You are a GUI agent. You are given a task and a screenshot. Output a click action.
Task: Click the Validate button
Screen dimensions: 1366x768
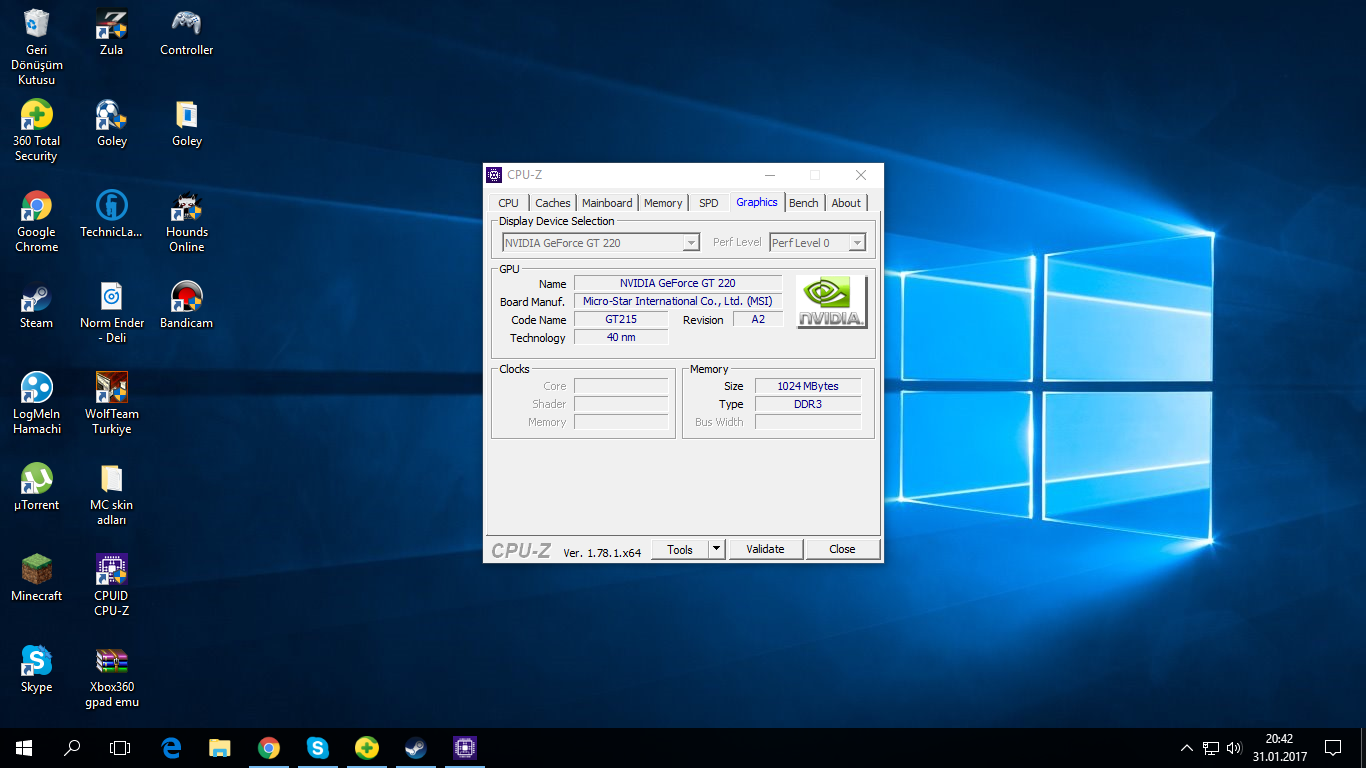[766, 549]
